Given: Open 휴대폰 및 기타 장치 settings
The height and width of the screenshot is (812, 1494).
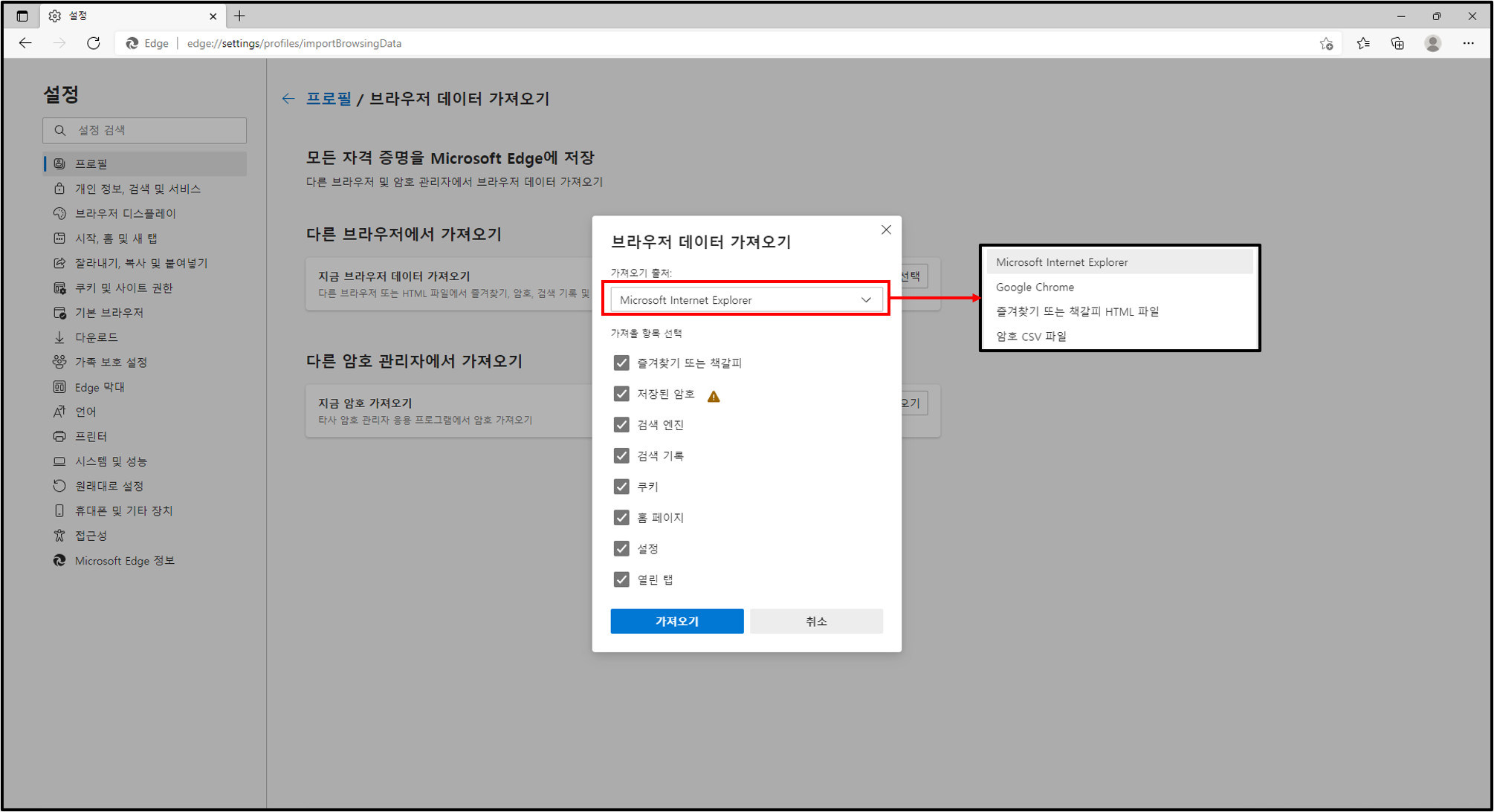Looking at the screenshot, I should coord(145,510).
